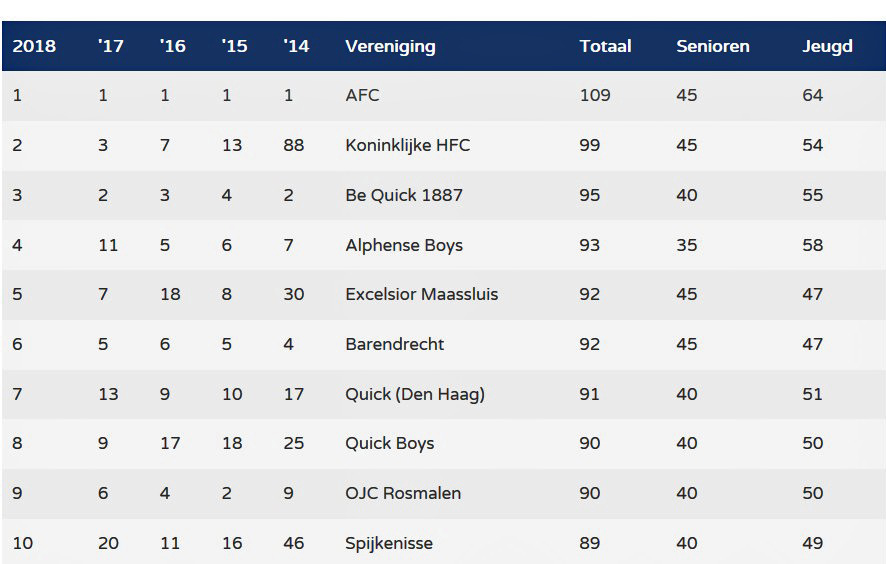The image size is (886, 564).
Task: Select Be Quick 1887 club name
Action: (x=403, y=195)
